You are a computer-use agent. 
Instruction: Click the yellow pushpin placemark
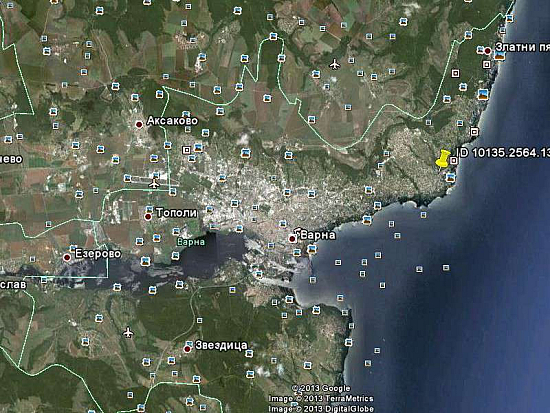coord(443,159)
